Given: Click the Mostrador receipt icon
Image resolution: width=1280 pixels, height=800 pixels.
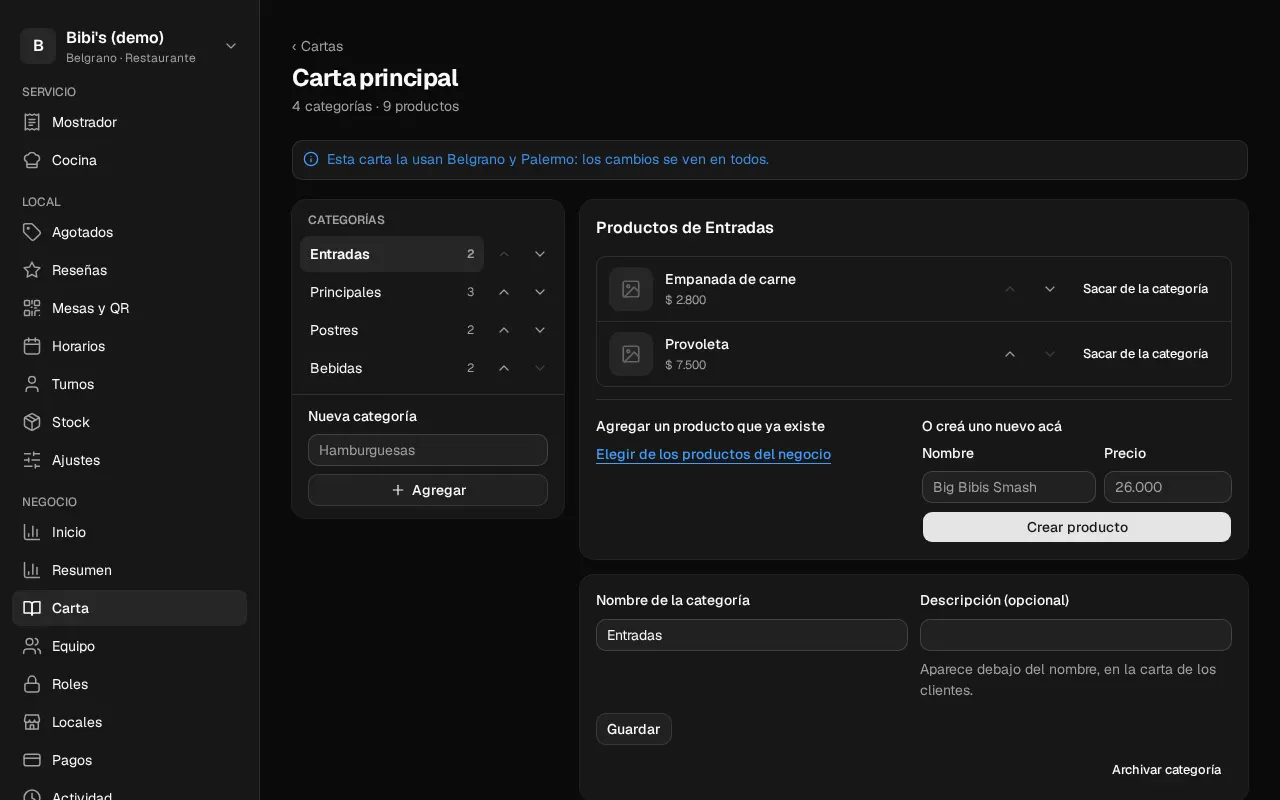Looking at the screenshot, I should point(32,122).
